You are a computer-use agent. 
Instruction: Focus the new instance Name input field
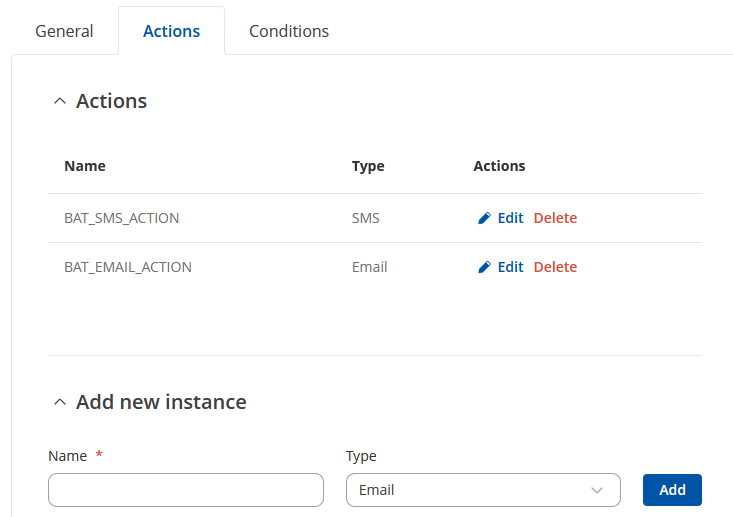tap(186, 490)
